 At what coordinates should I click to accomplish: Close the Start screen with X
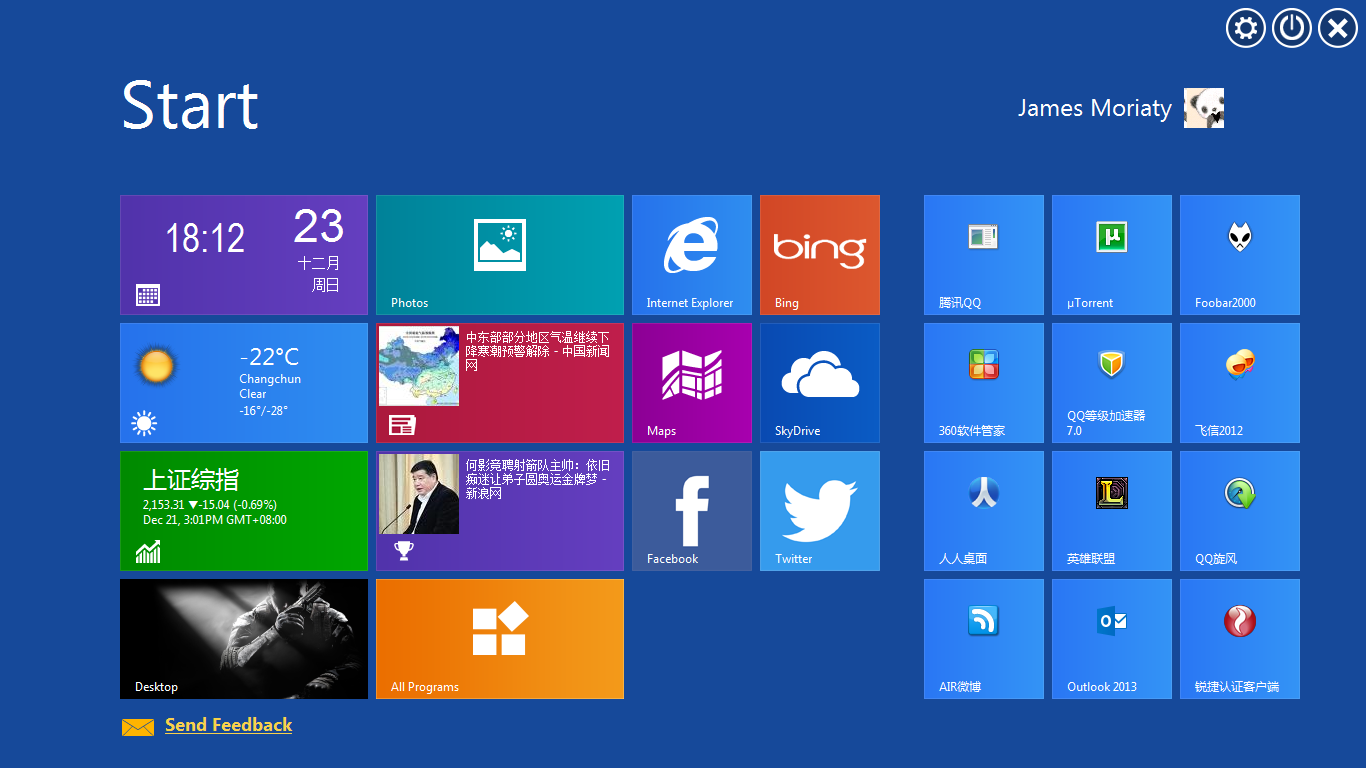coord(1338,28)
